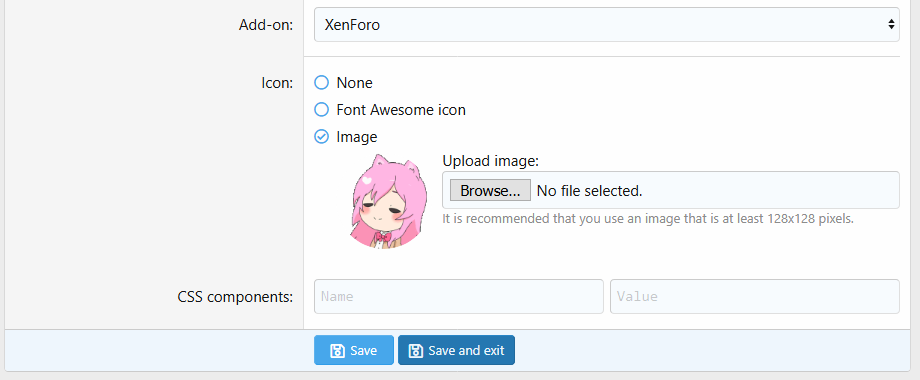
Task: Click the "CSS components:" label
Action: [235, 297]
